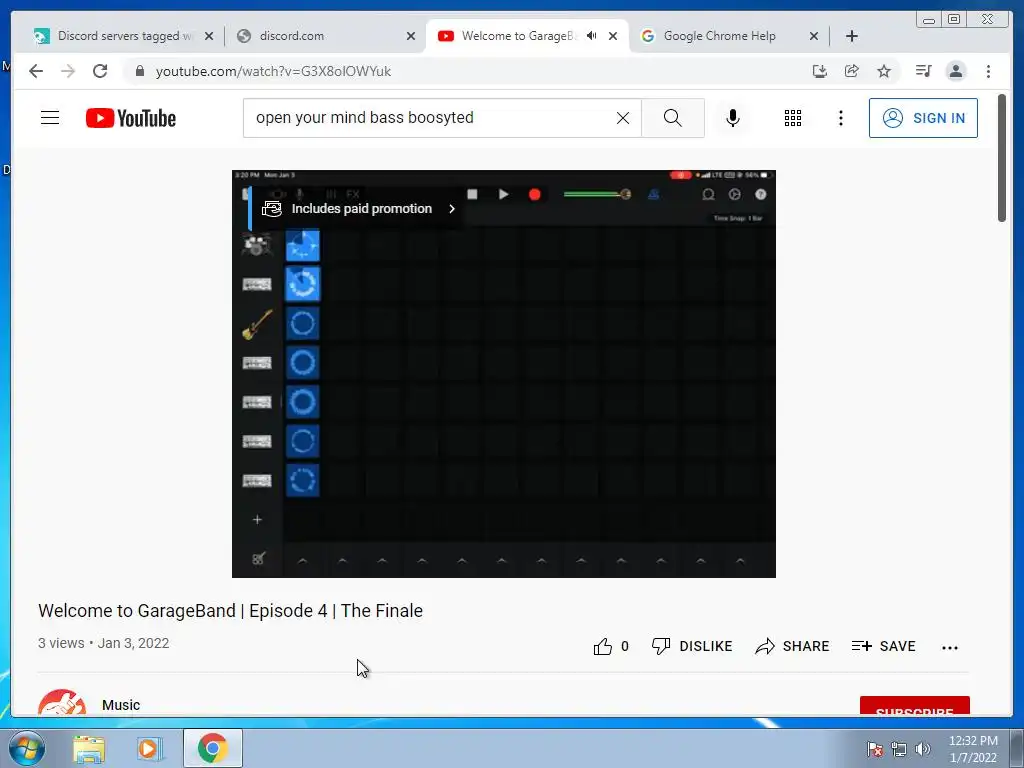Click the SHARE button under the video
1024x768 pixels.
(792, 647)
